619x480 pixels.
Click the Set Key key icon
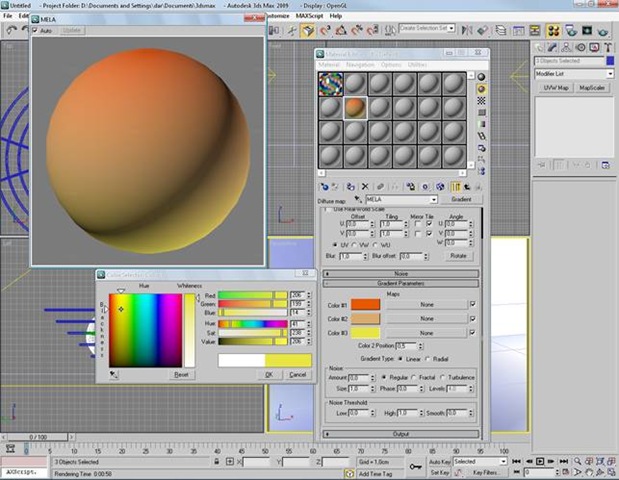[415, 465]
